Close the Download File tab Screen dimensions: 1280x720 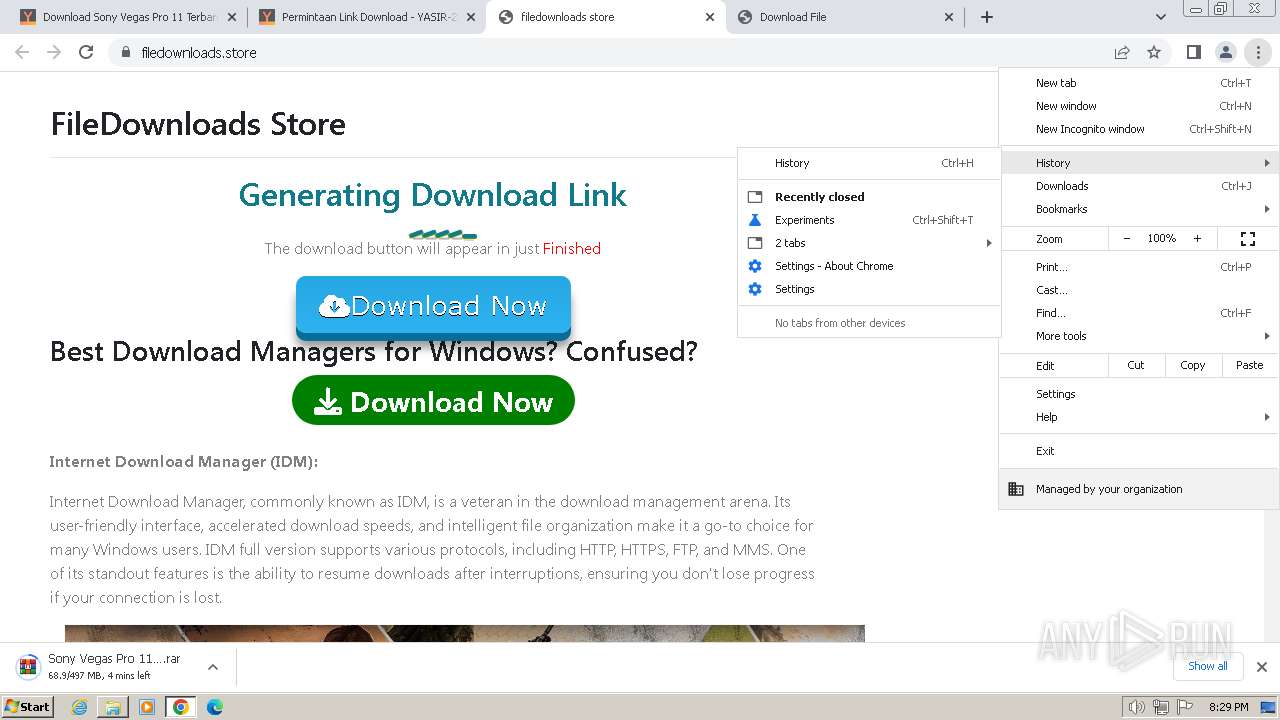click(949, 17)
